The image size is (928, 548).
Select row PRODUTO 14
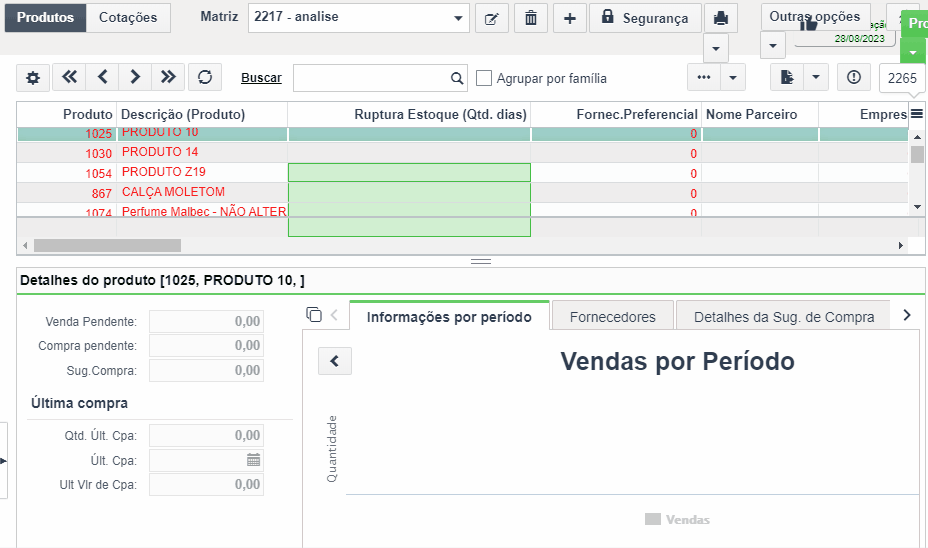pyautogui.click(x=463, y=153)
